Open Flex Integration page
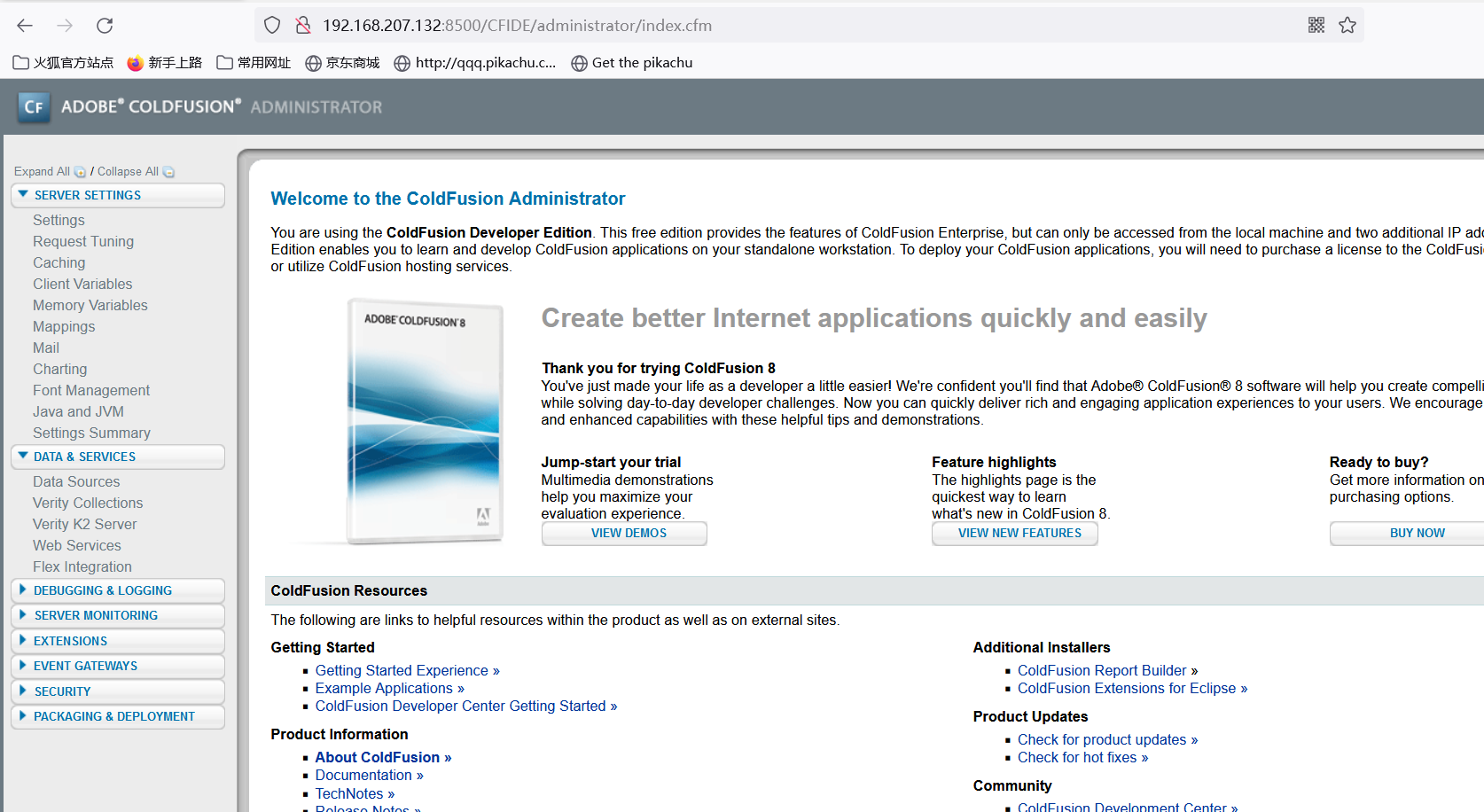 [82, 566]
